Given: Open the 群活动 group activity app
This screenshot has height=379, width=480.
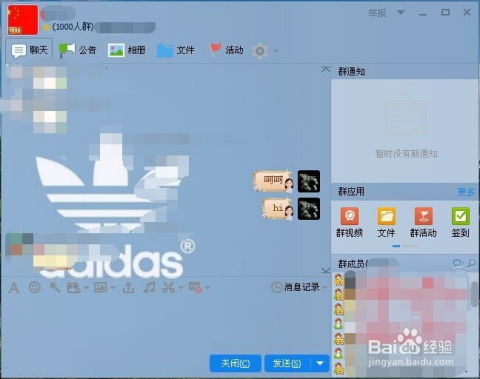Looking at the screenshot, I should pyautogui.click(x=423, y=222).
